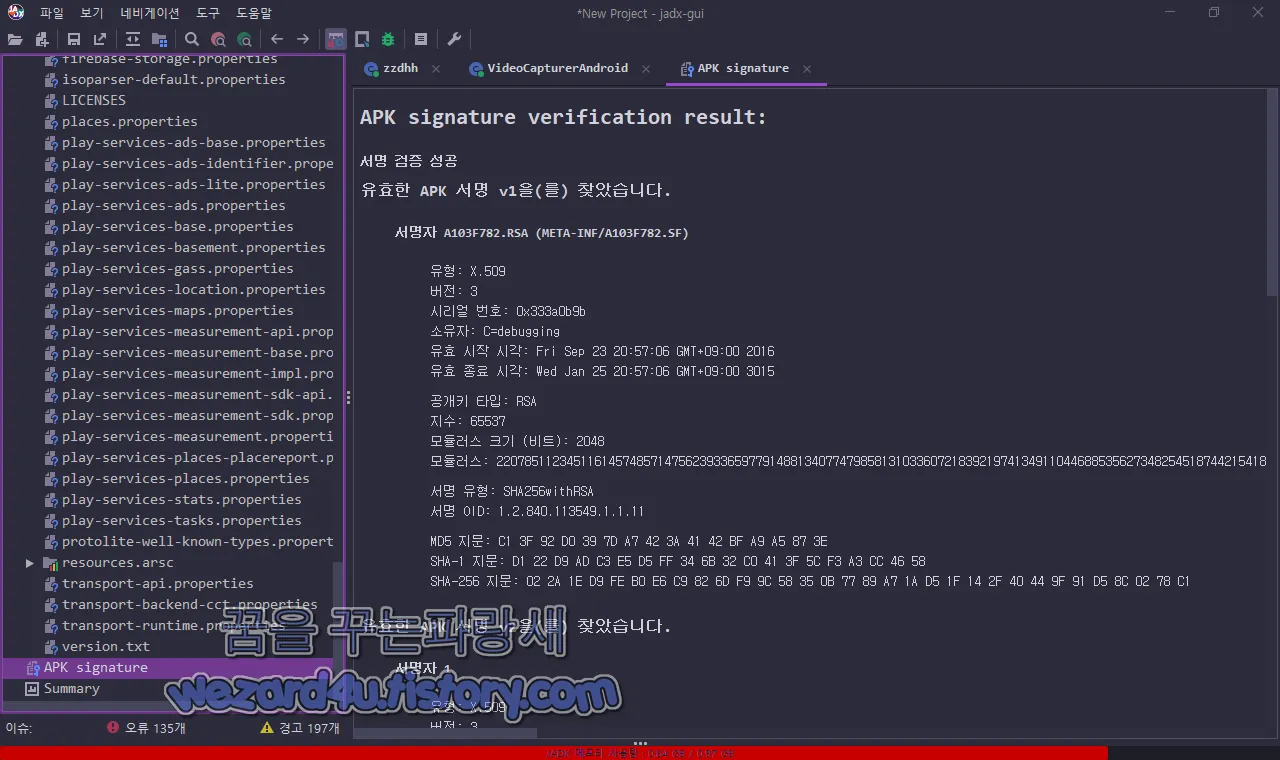Screen dimensions: 1280x760
Task: Click the red class search icon
Action: tap(218, 39)
